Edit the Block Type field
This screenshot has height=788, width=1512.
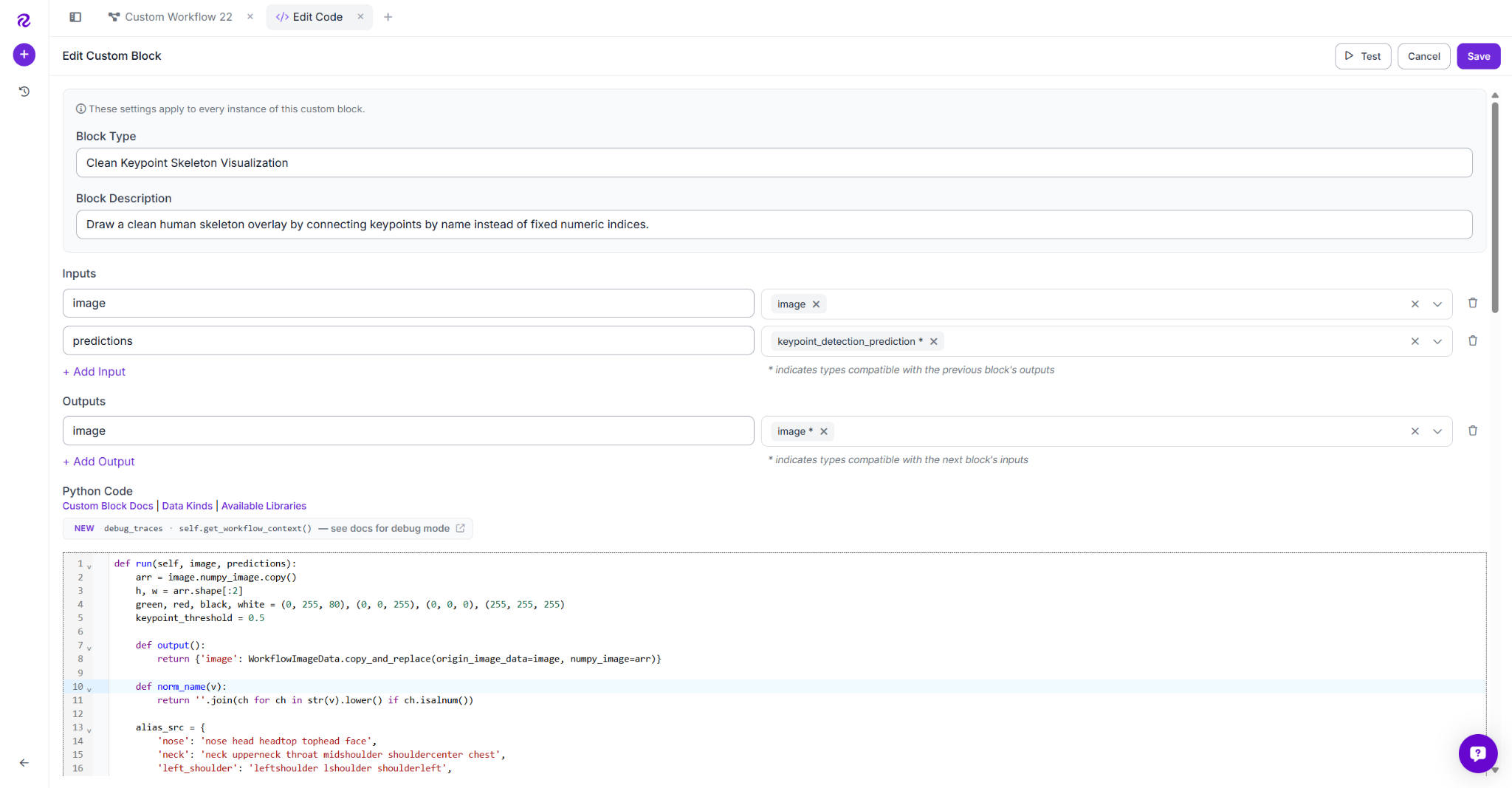[774, 162]
